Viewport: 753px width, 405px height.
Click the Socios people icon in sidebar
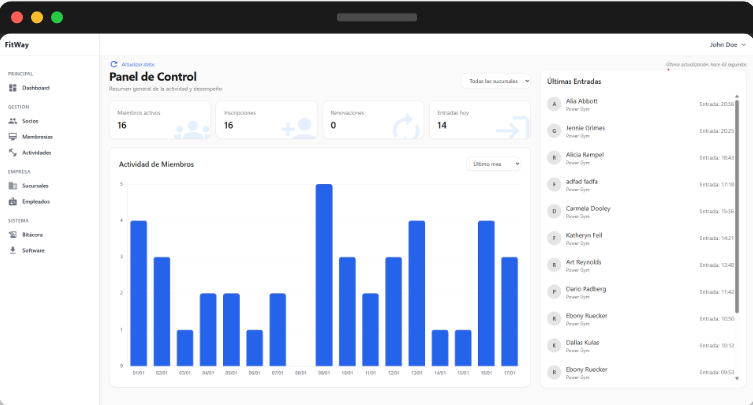(12, 121)
